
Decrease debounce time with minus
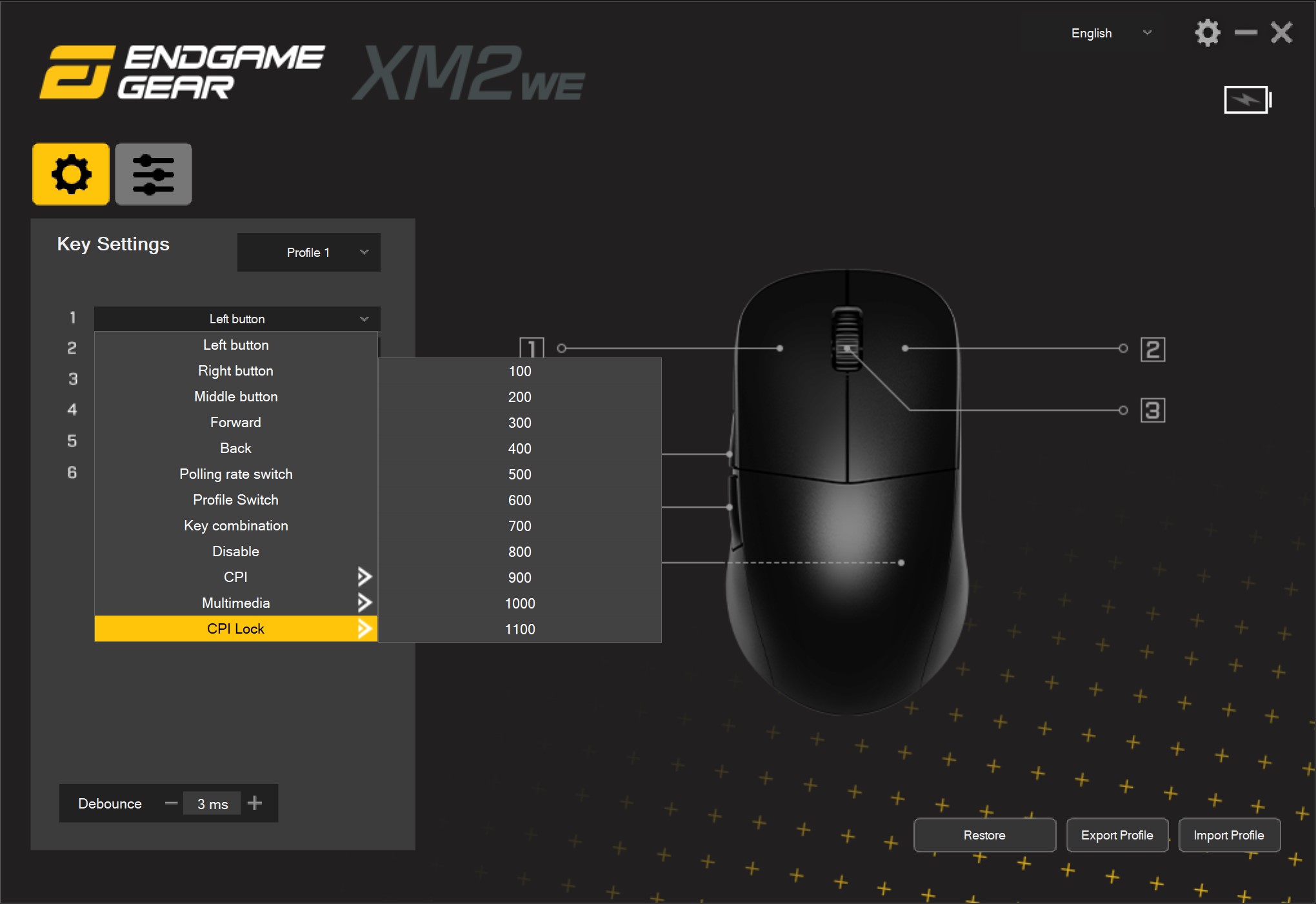click(x=171, y=803)
